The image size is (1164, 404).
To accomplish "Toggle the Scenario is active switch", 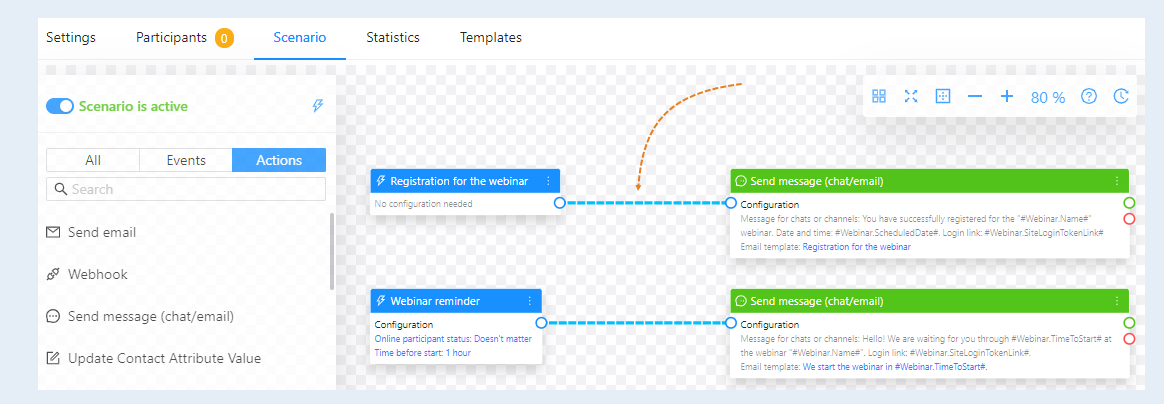I will point(59,106).
